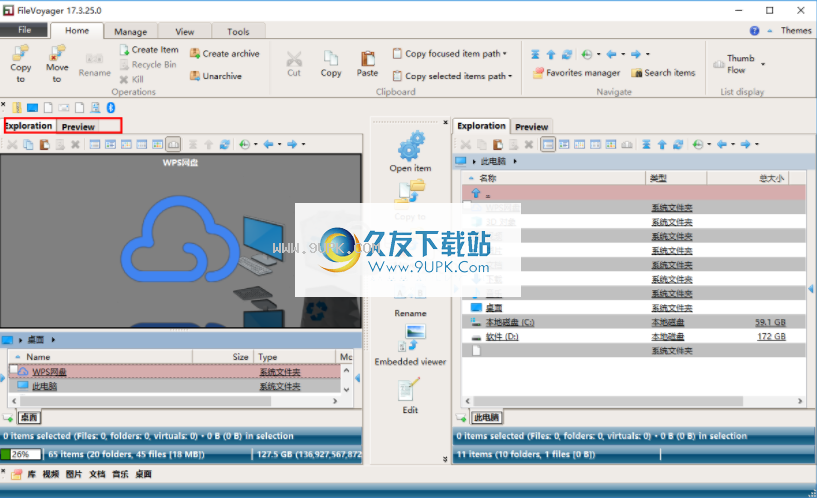The height and width of the screenshot is (501, 817).
Task: Click Open item in the middle panel
Action: [411, 152]
